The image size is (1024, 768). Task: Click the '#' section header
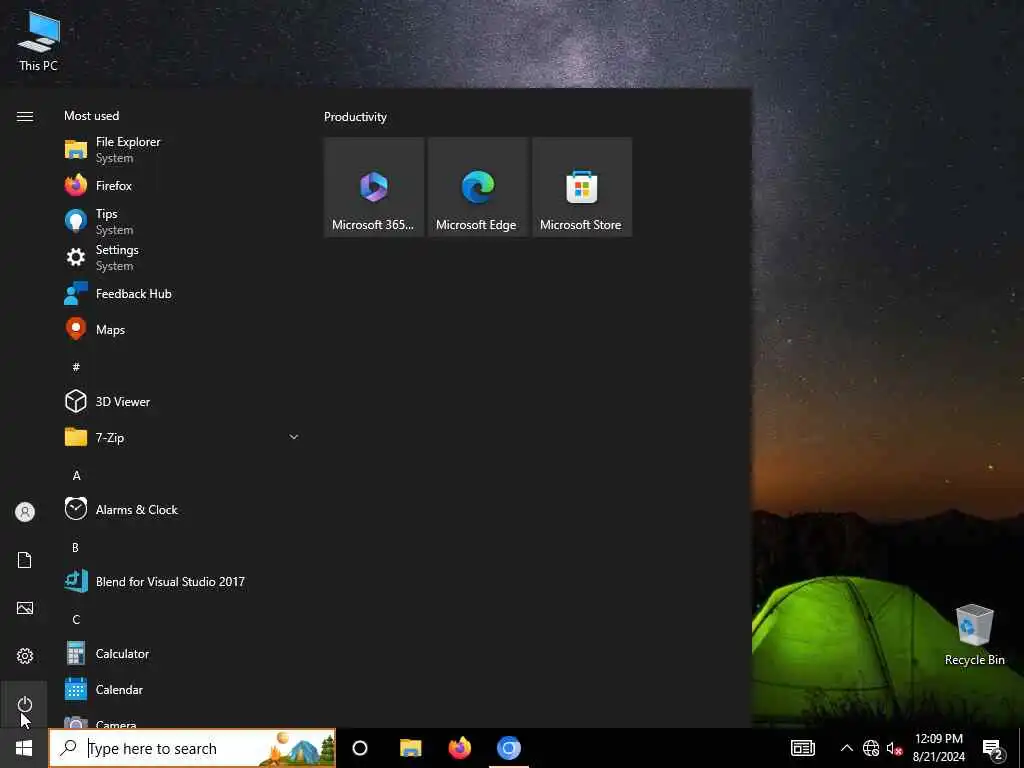coord(76,367)
